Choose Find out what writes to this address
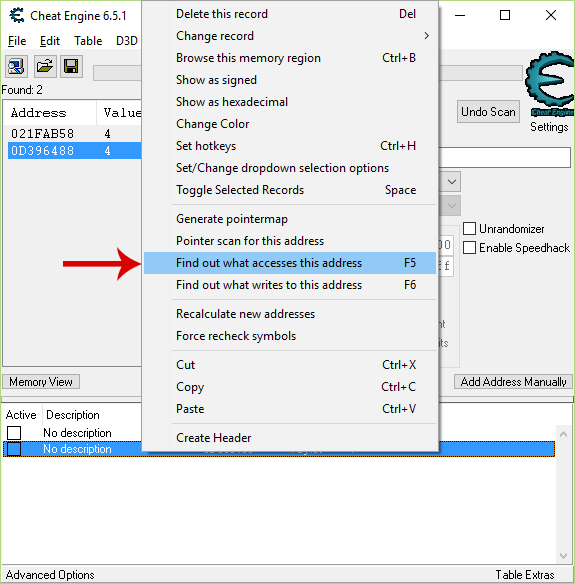575x584 pixels. 290,285
